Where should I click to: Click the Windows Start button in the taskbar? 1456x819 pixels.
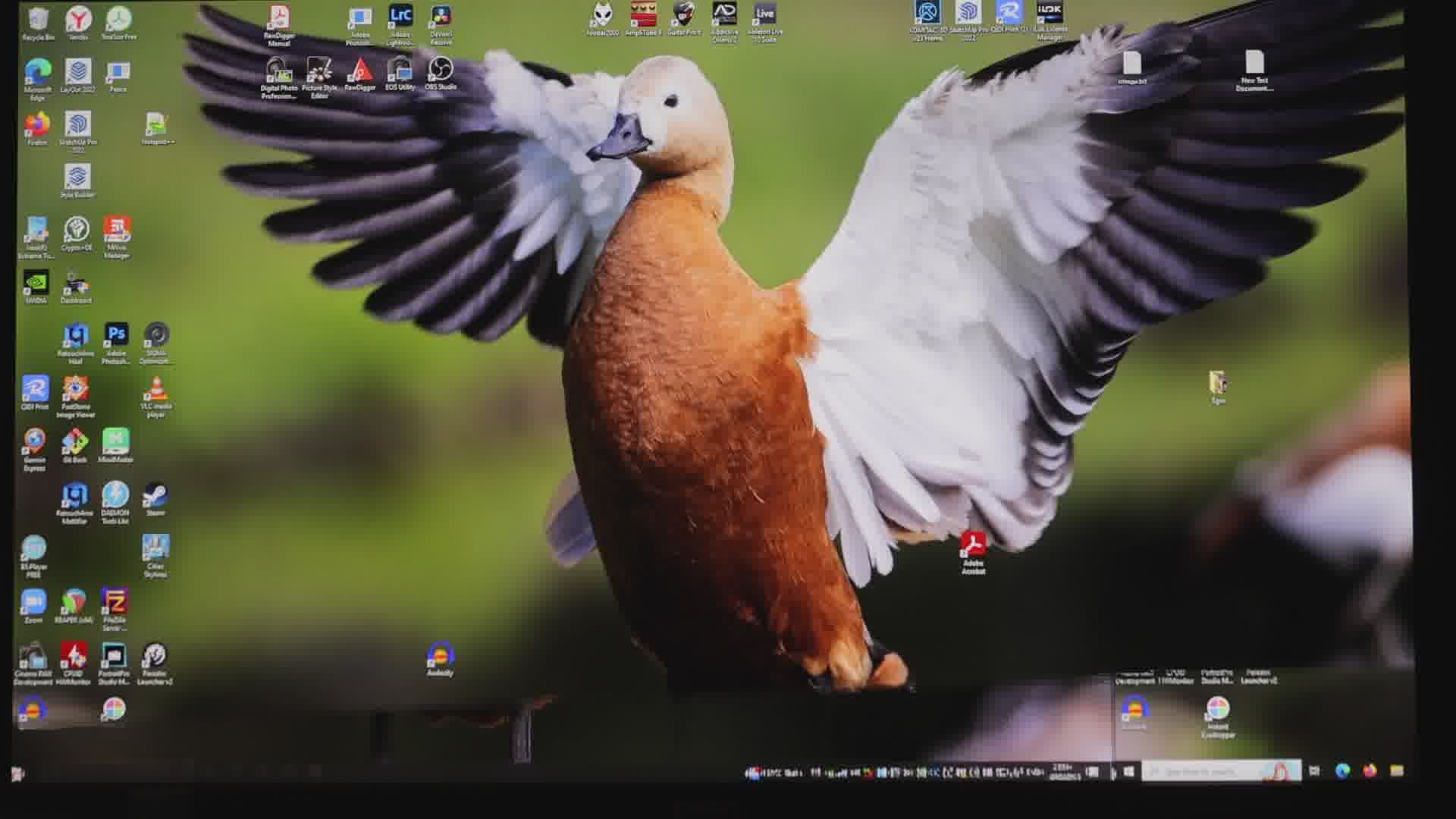[x=1128, y=771]
